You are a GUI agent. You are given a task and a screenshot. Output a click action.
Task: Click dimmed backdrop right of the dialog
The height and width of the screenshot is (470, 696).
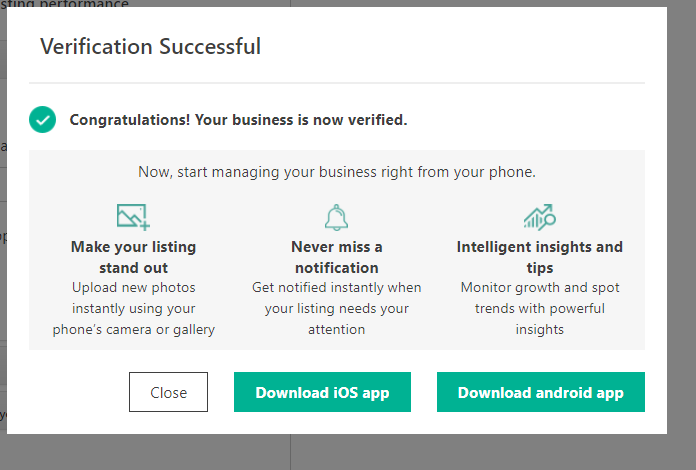681,222
